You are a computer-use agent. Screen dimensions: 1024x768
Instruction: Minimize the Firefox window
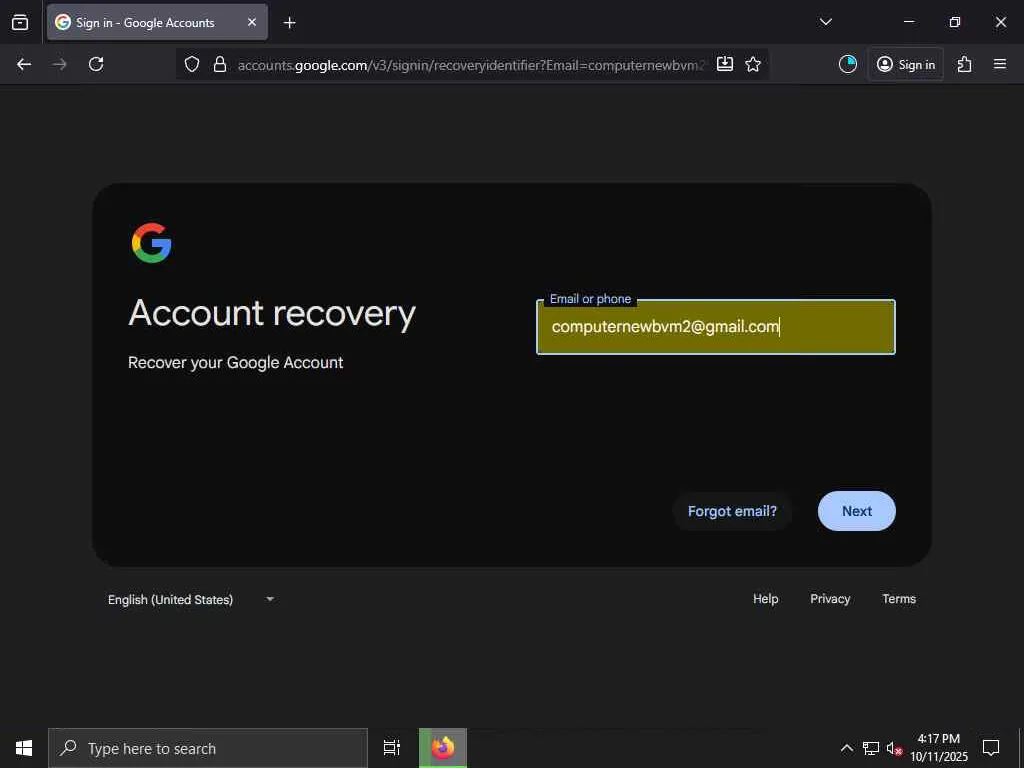coord(908,22)
